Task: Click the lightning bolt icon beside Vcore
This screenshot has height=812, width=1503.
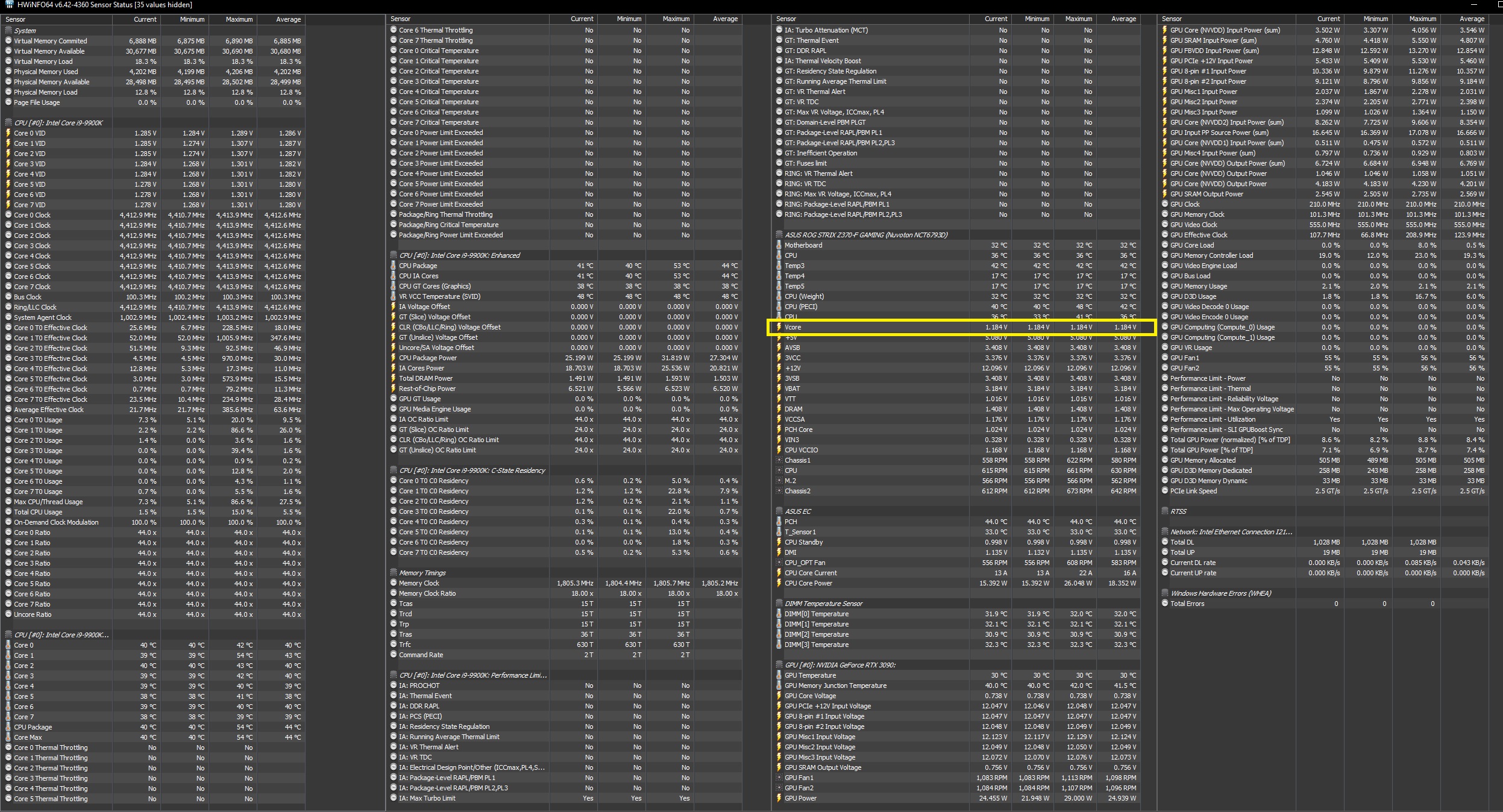Action: pos(779,327)
